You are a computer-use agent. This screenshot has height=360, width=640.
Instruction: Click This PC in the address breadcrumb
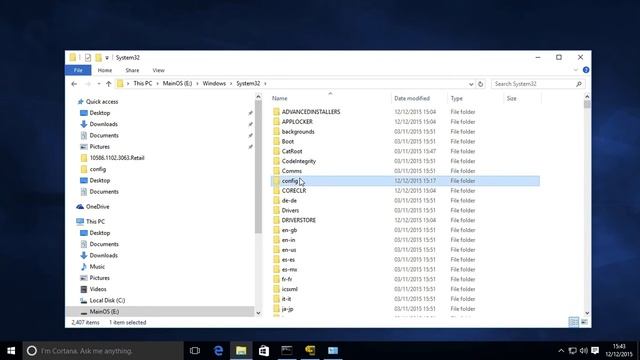[x=142, y=83]
